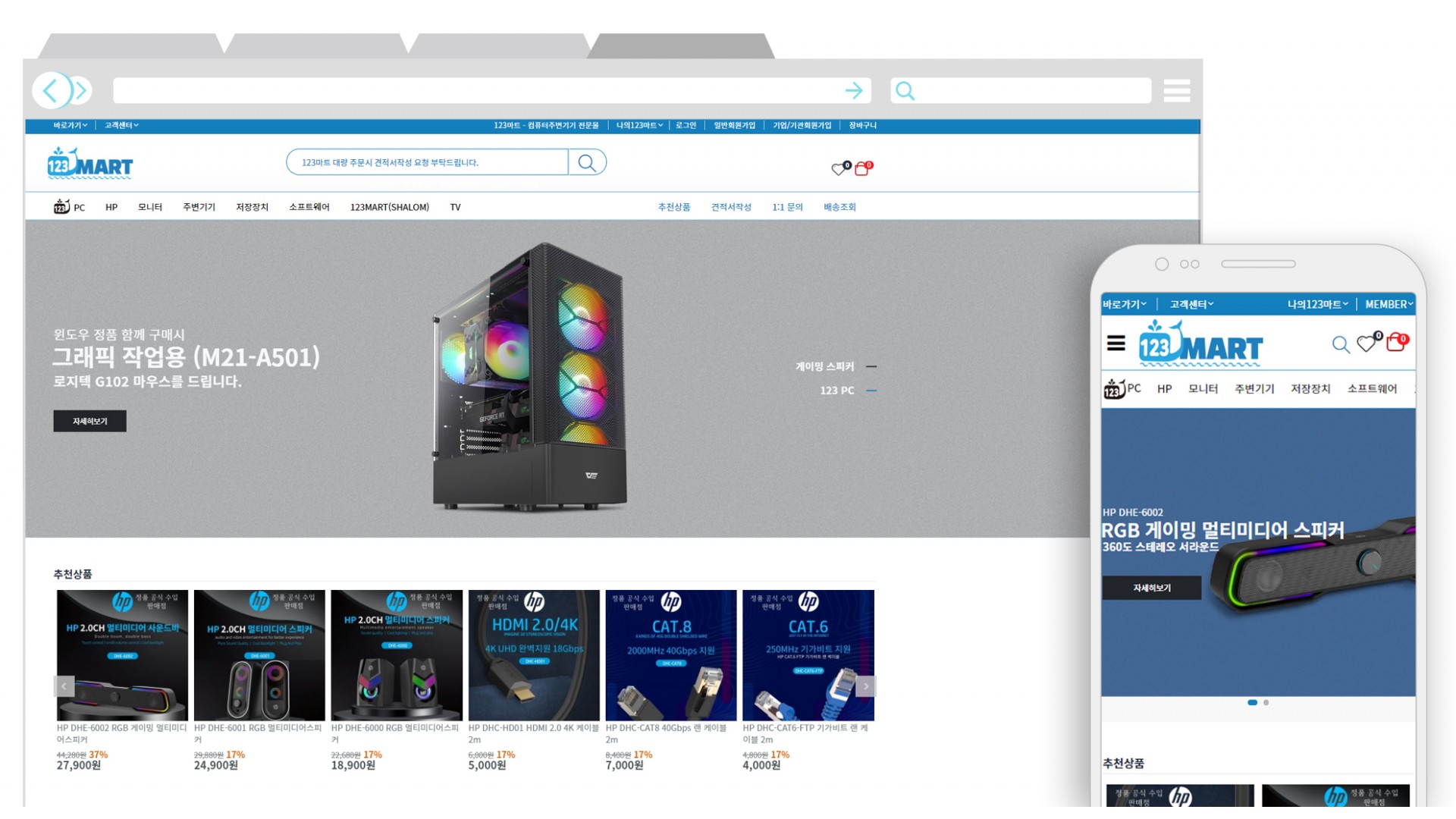Expand the mobile 바로가기 dropdown
The height and width of the screenshot is (819, 1456).
[1125, 304]
